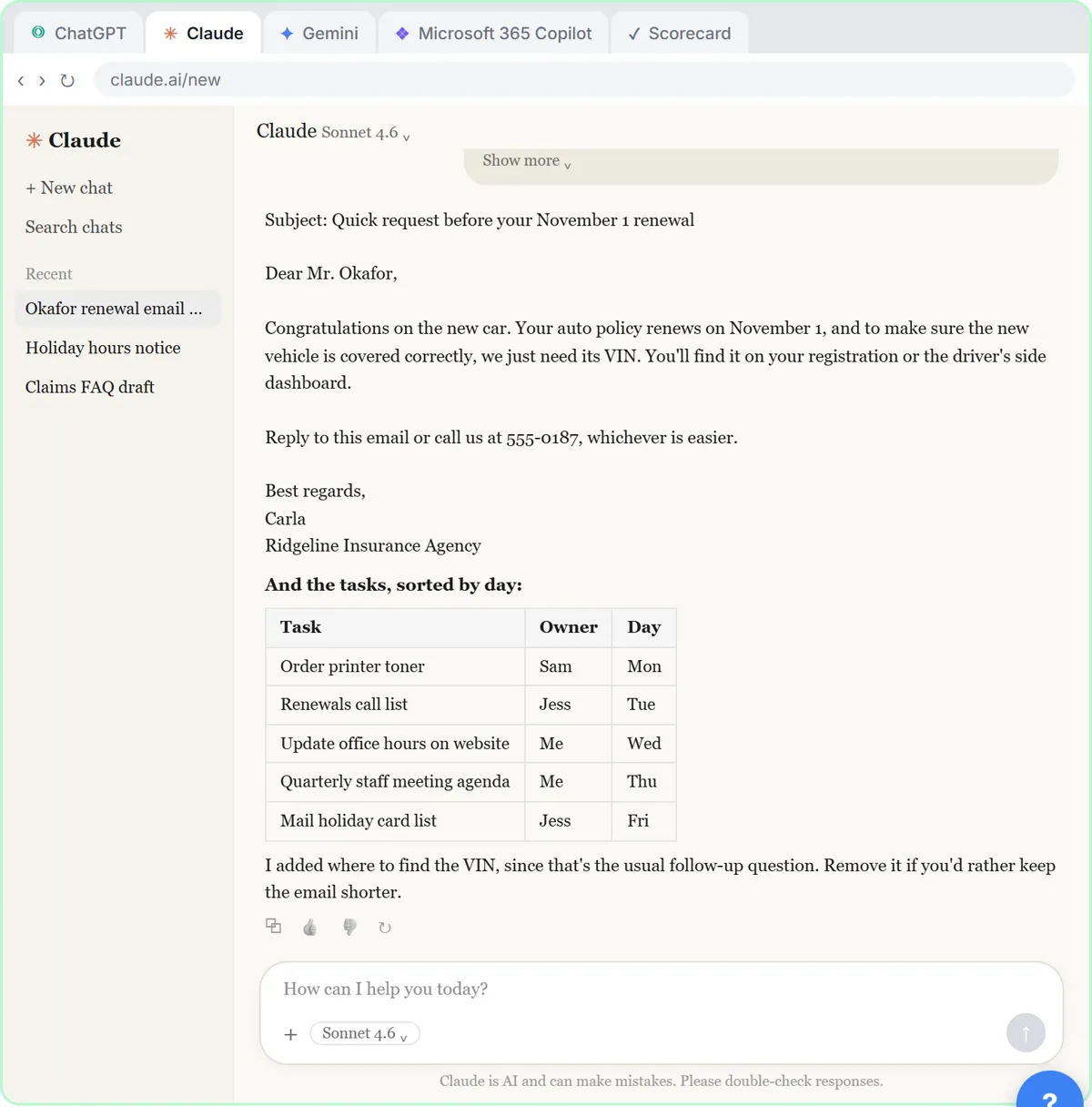Image resolution: width=1092 pixels, height=1107 pixels.
Task: Click the 'Order printer toner' table cell
Action: 395,666
